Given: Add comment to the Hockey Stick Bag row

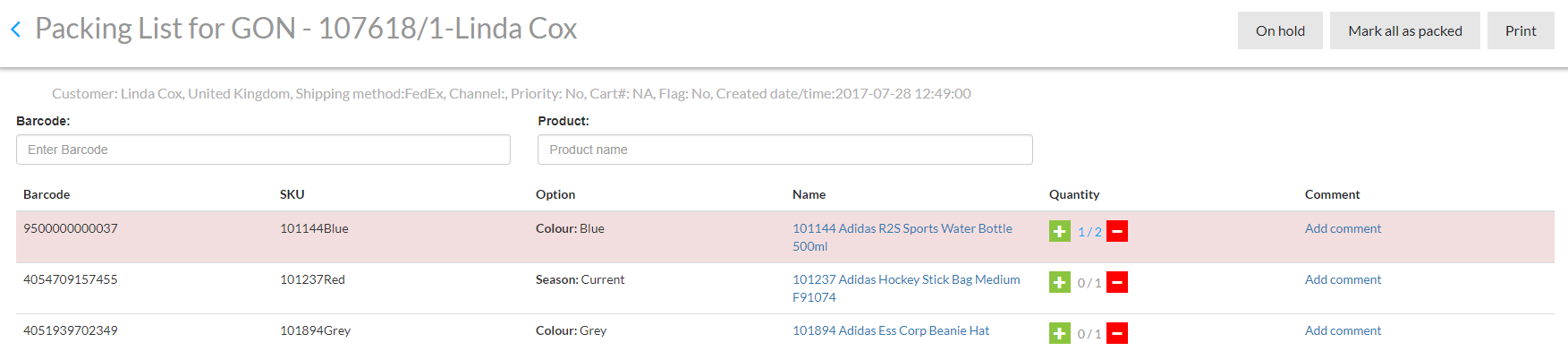Looking at the screenshot, I should pyautogui.click(x=1343, y=279).
